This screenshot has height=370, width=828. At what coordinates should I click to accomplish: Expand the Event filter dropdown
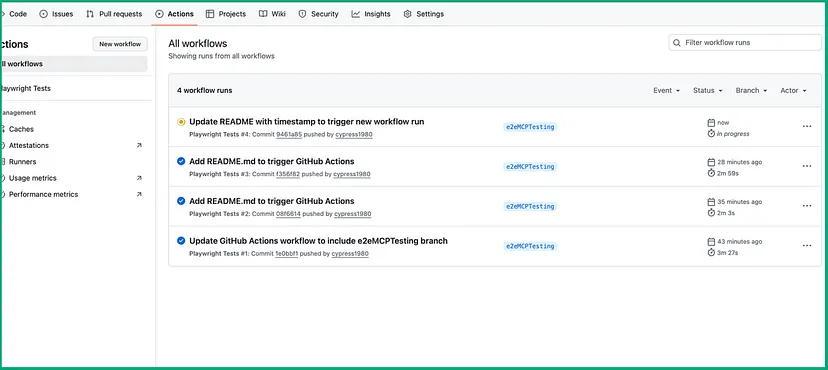[x=666, y=91]
